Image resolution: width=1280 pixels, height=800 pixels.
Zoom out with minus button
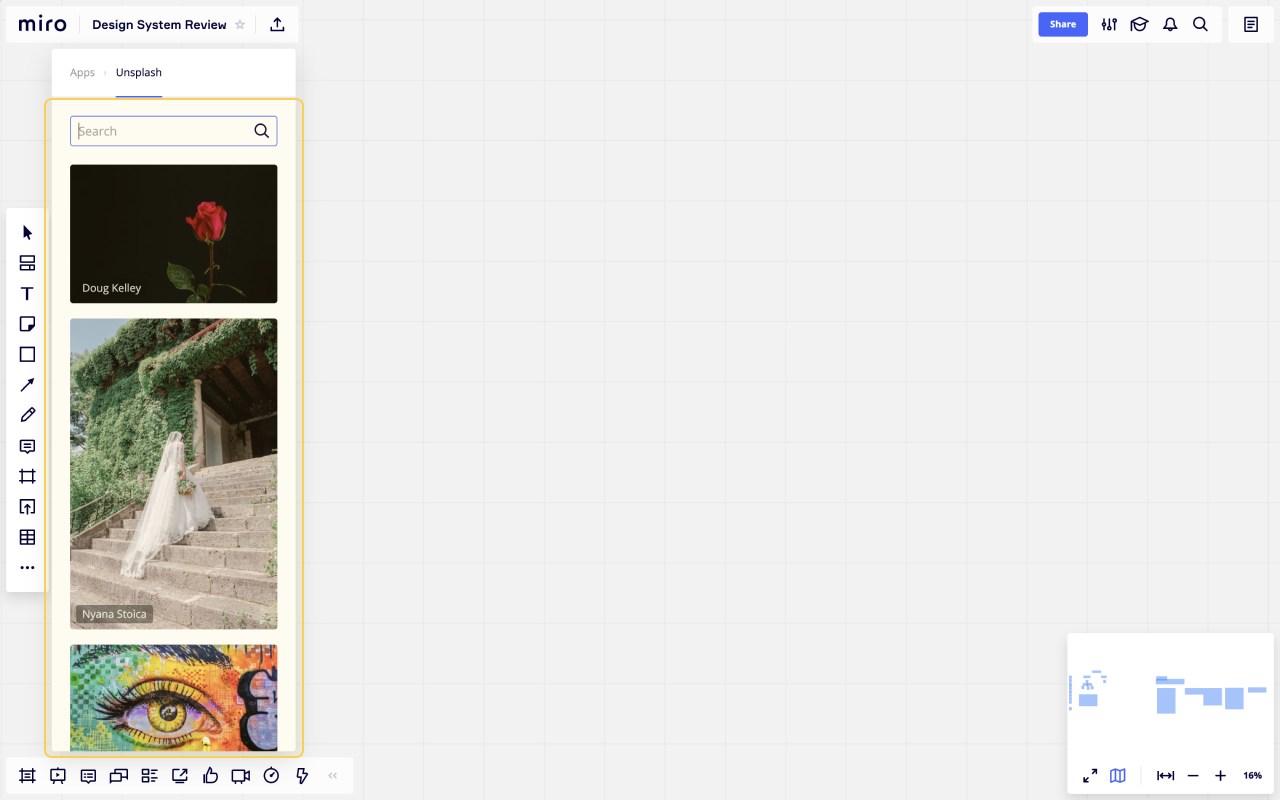tap(1193, 776)
